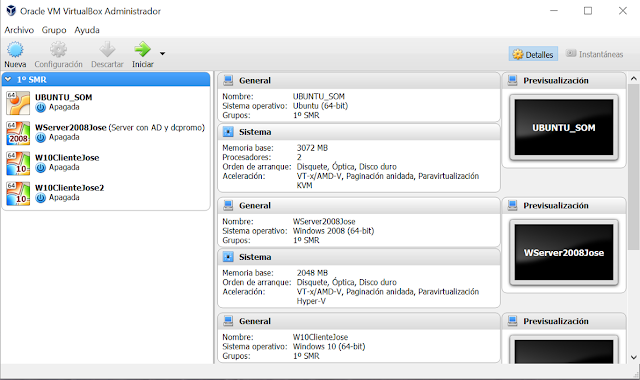Click the '2048 MB' memory value
Image resolution: width=640 pixels, height=380 pixels.
click(312, 273)
